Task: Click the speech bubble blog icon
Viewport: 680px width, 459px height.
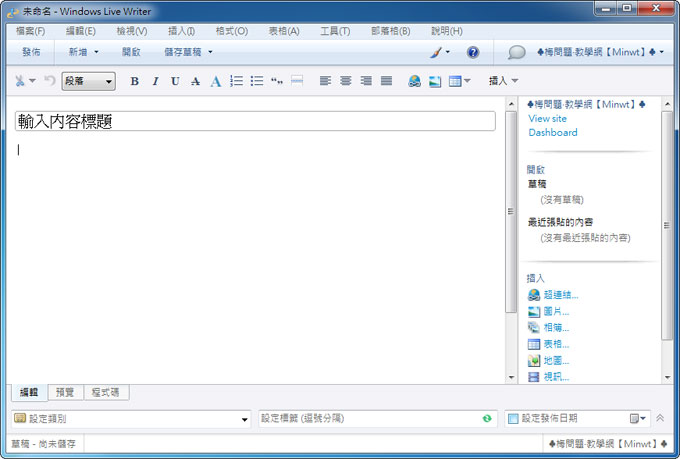Action: (517, 52)
